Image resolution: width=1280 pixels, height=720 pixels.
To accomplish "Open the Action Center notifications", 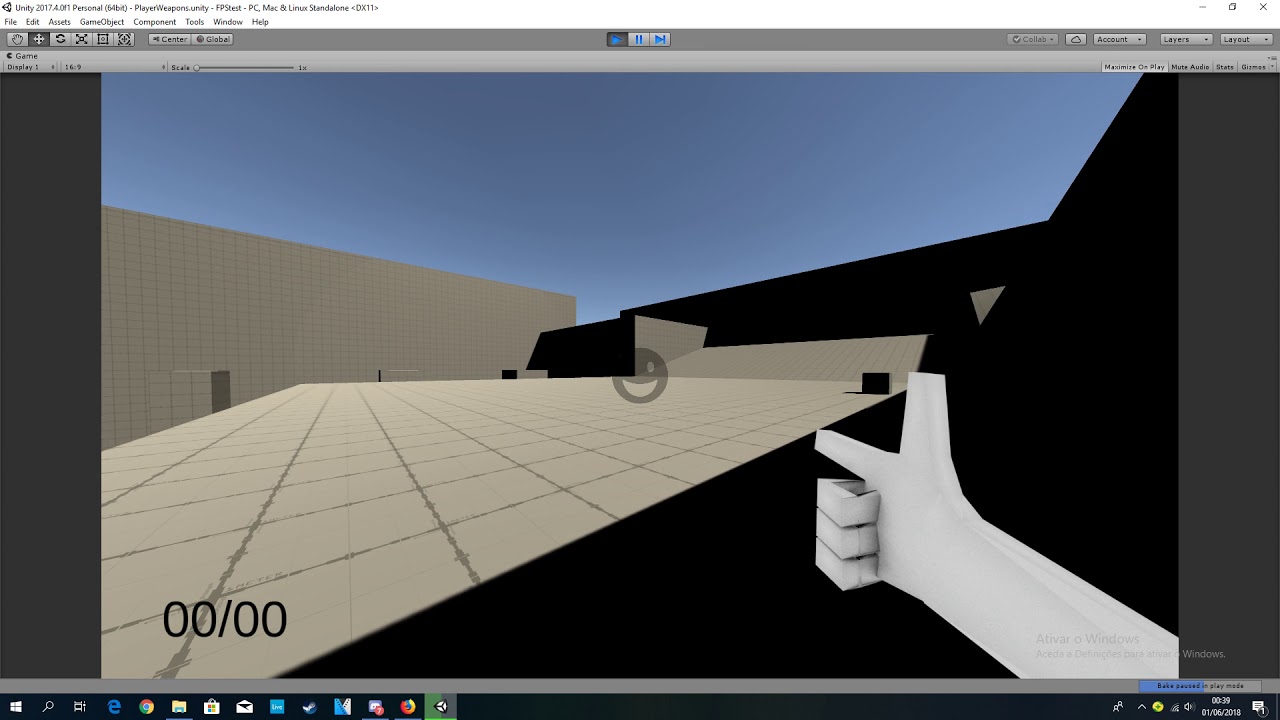I will tap(1259, 707).
